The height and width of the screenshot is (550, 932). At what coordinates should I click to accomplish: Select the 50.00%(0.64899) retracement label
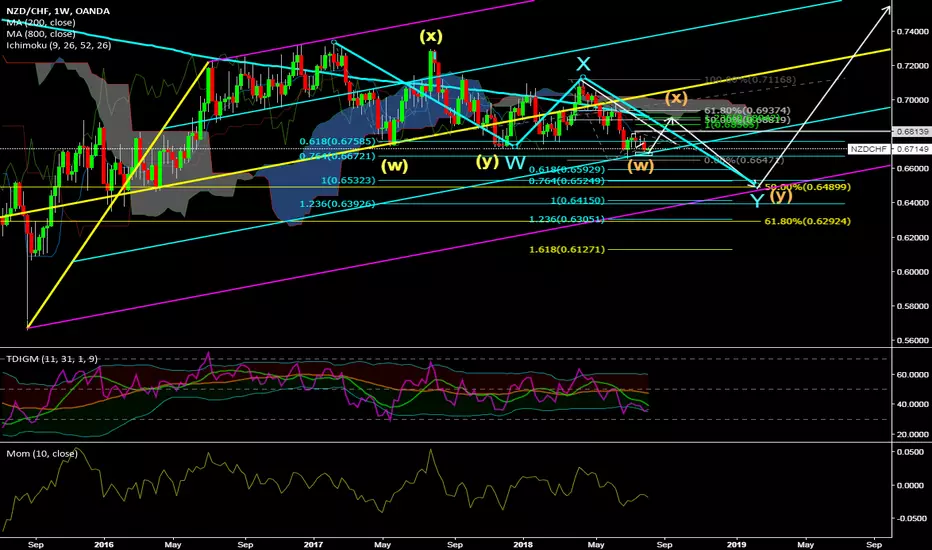(807, 187)
